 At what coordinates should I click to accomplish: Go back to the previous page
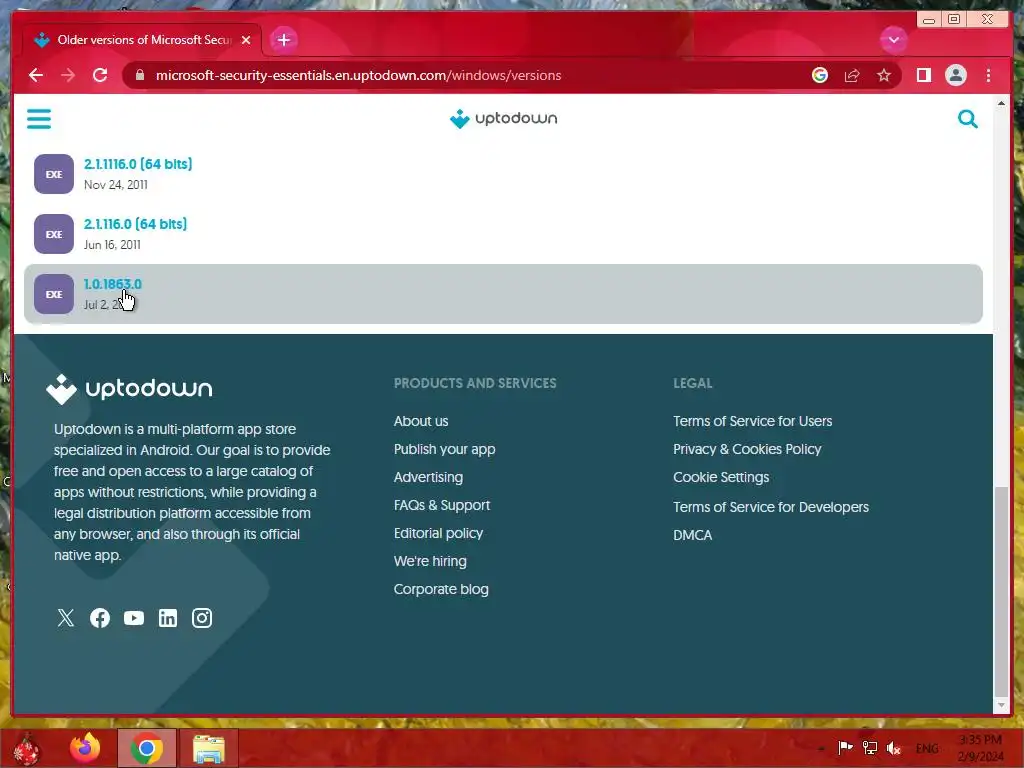36,75
